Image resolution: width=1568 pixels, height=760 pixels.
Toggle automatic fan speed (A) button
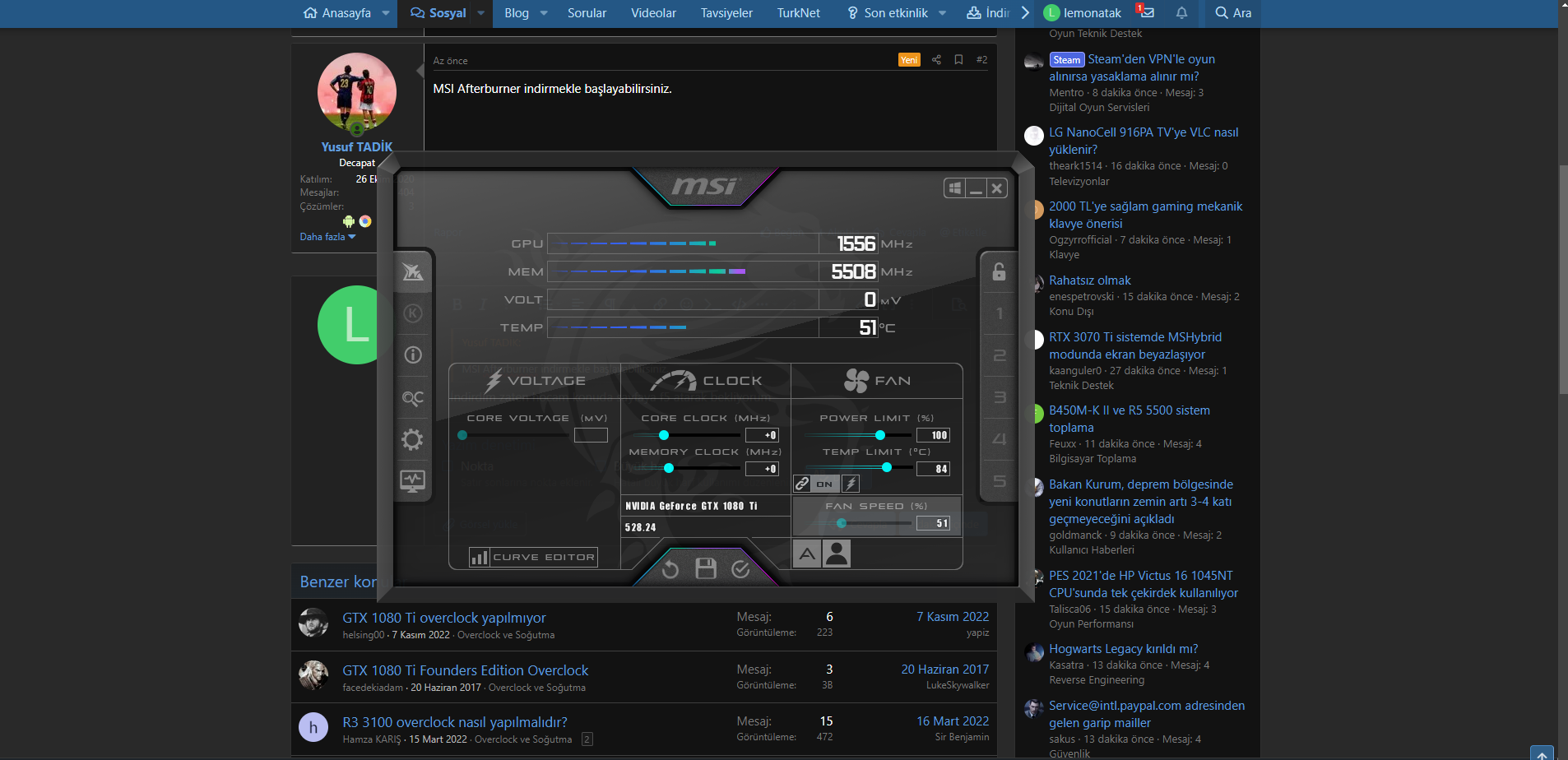pos(807,554)
